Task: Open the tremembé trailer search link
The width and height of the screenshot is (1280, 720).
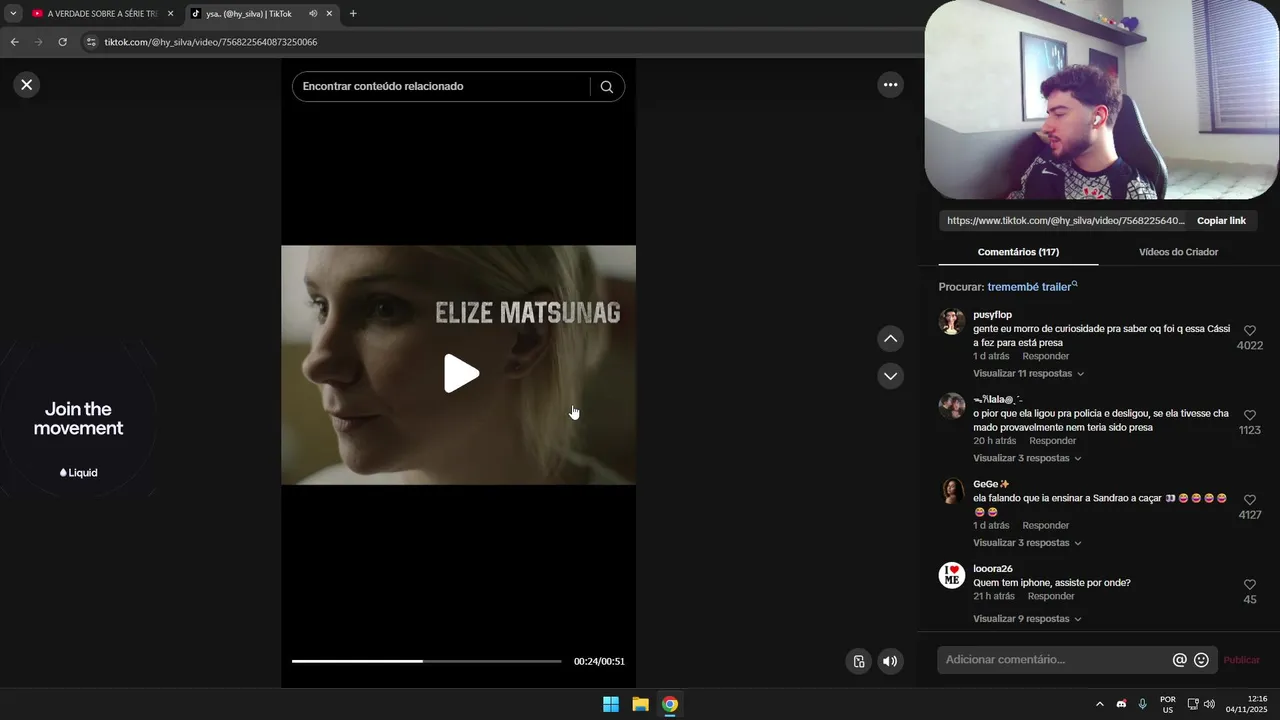Action: tap(1032, 287)
